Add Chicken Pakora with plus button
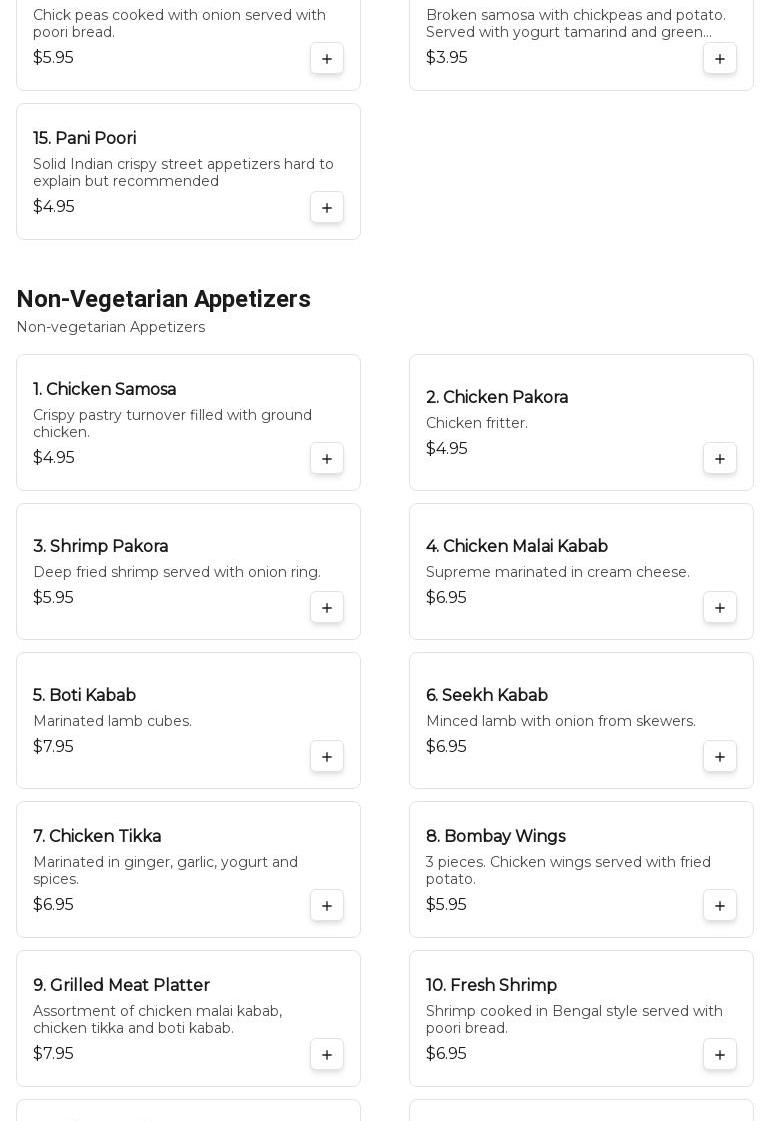 pyautogui.click(x=720, y=459)
